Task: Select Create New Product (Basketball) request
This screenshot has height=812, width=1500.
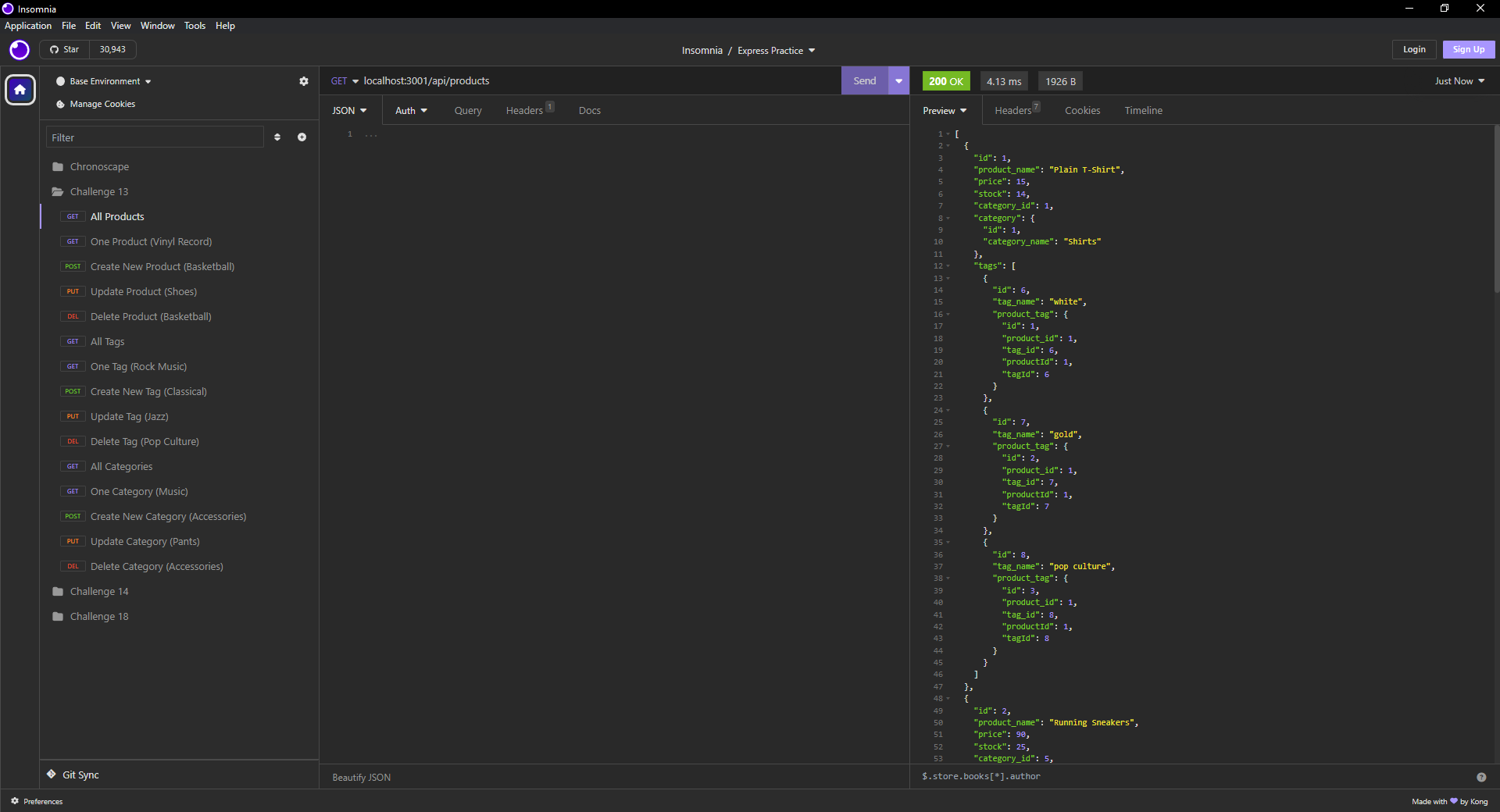Action: [179, 267]
